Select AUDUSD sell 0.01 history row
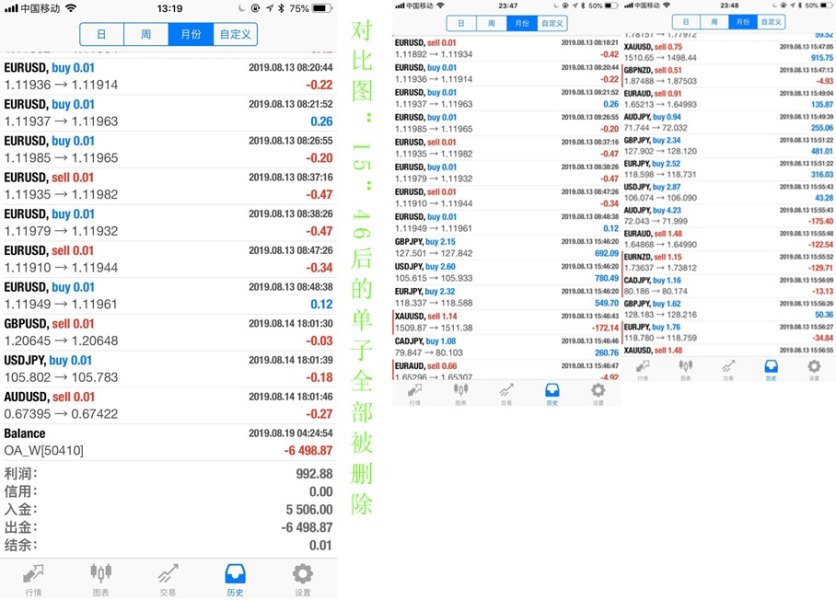Viewport: 836px width, 600px height. pos(168,406)
